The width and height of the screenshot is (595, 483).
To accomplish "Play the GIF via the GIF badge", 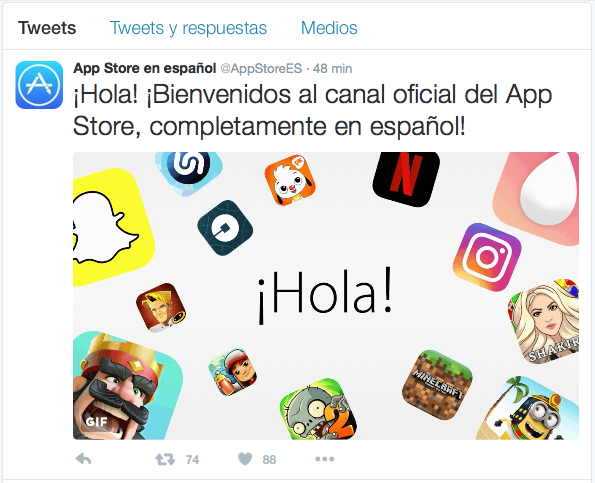I will [96, 422].
